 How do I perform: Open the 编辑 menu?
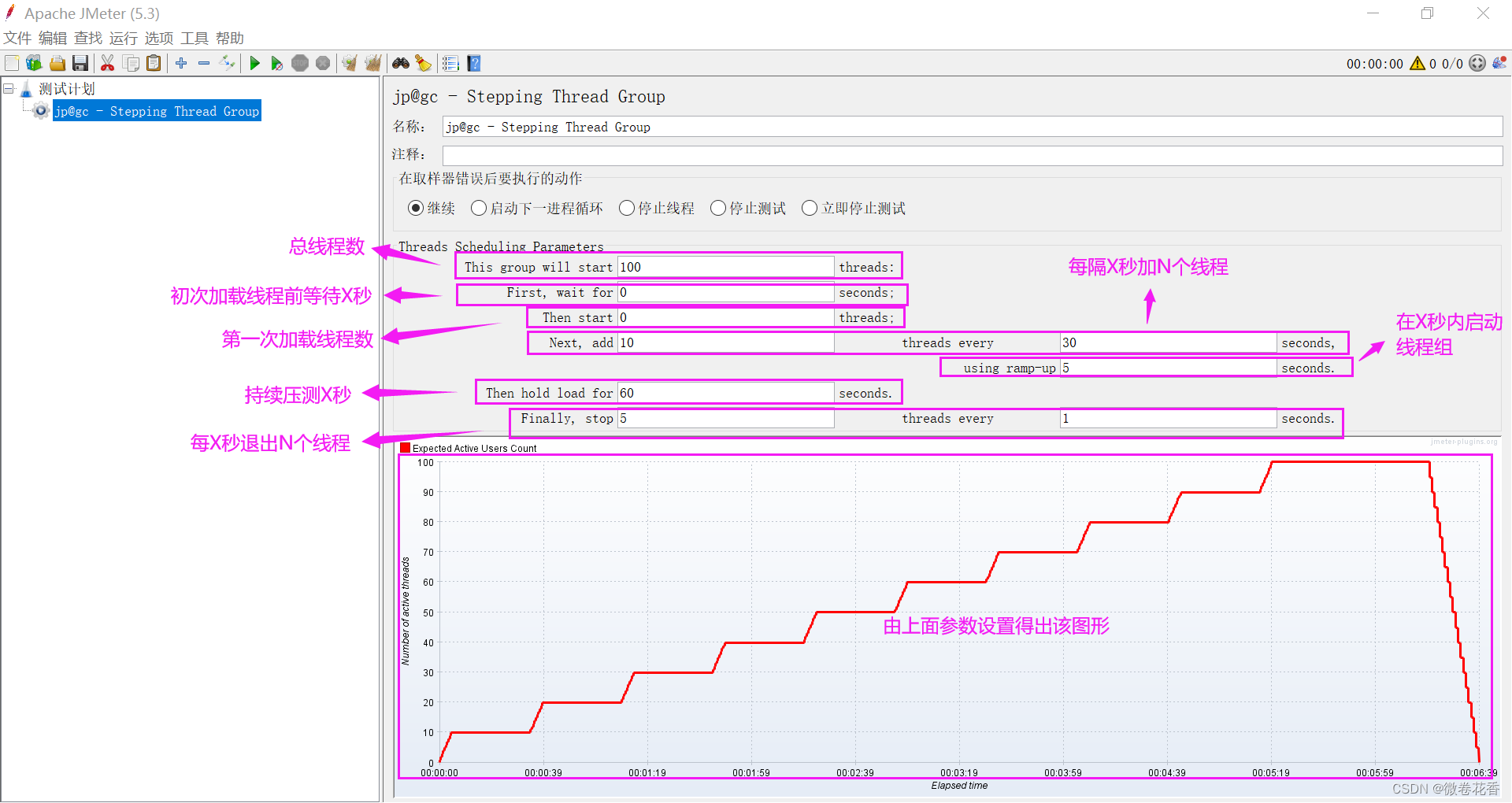(53, 38)
